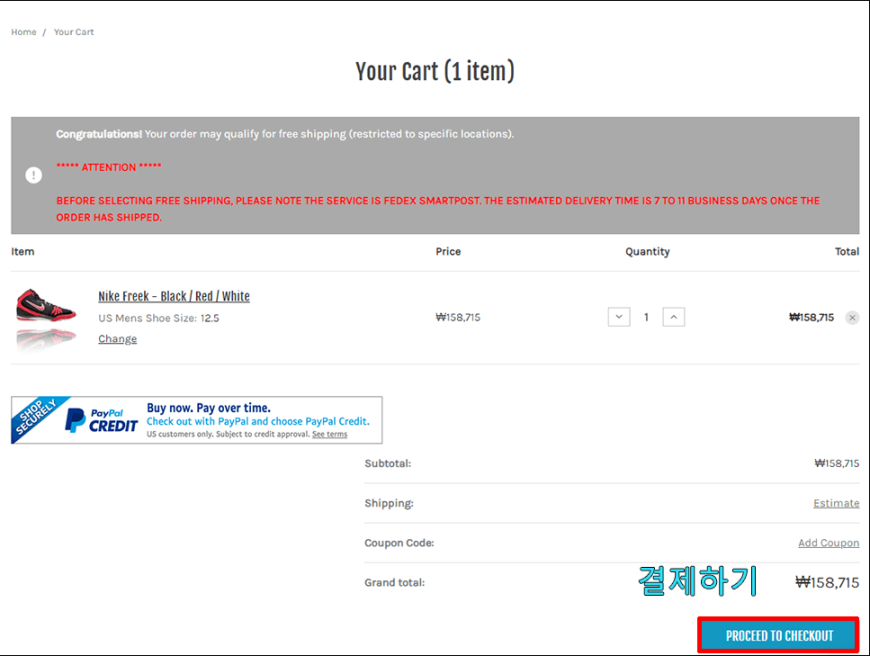View PayPal Credit terms

coord(330,434)
